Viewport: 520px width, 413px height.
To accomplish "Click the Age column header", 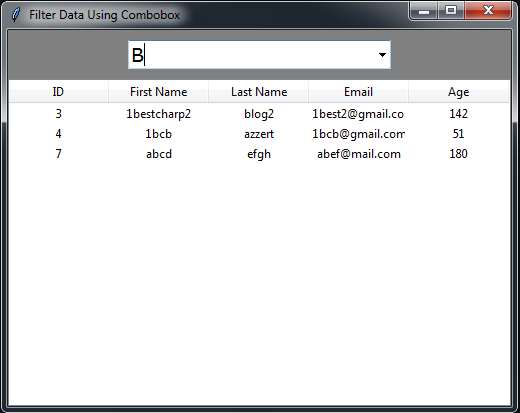I will [x=458, y=92].
